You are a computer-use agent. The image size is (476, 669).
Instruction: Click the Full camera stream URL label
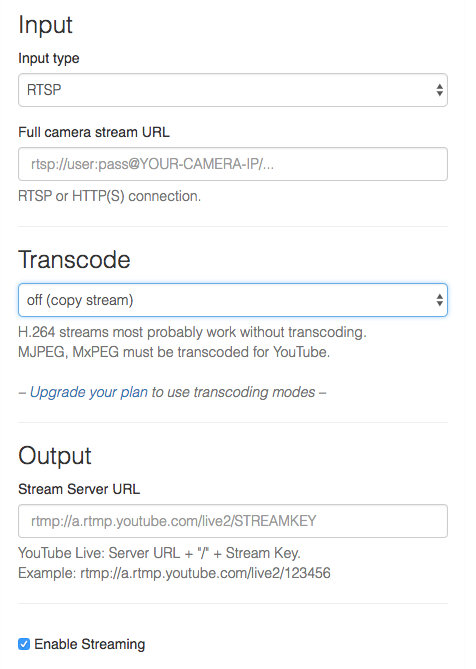[x=94, y=132]
